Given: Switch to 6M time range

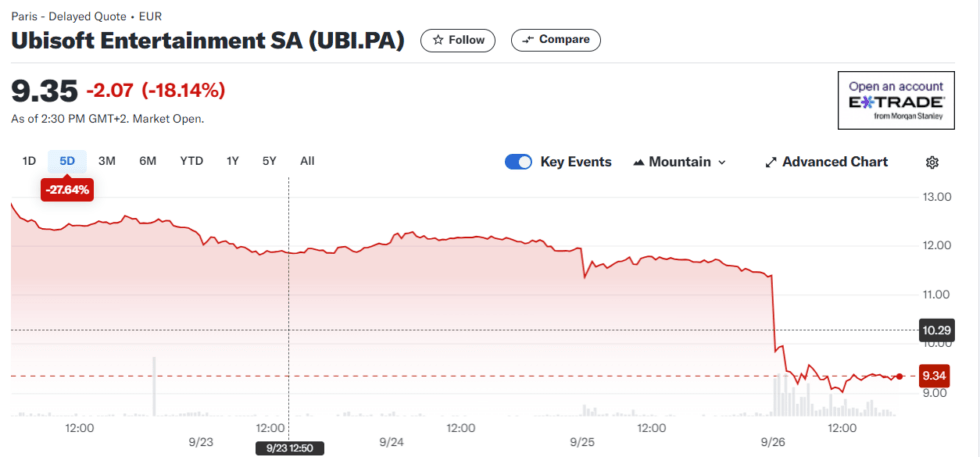Looking at the screenshot, I should [148, 161].
